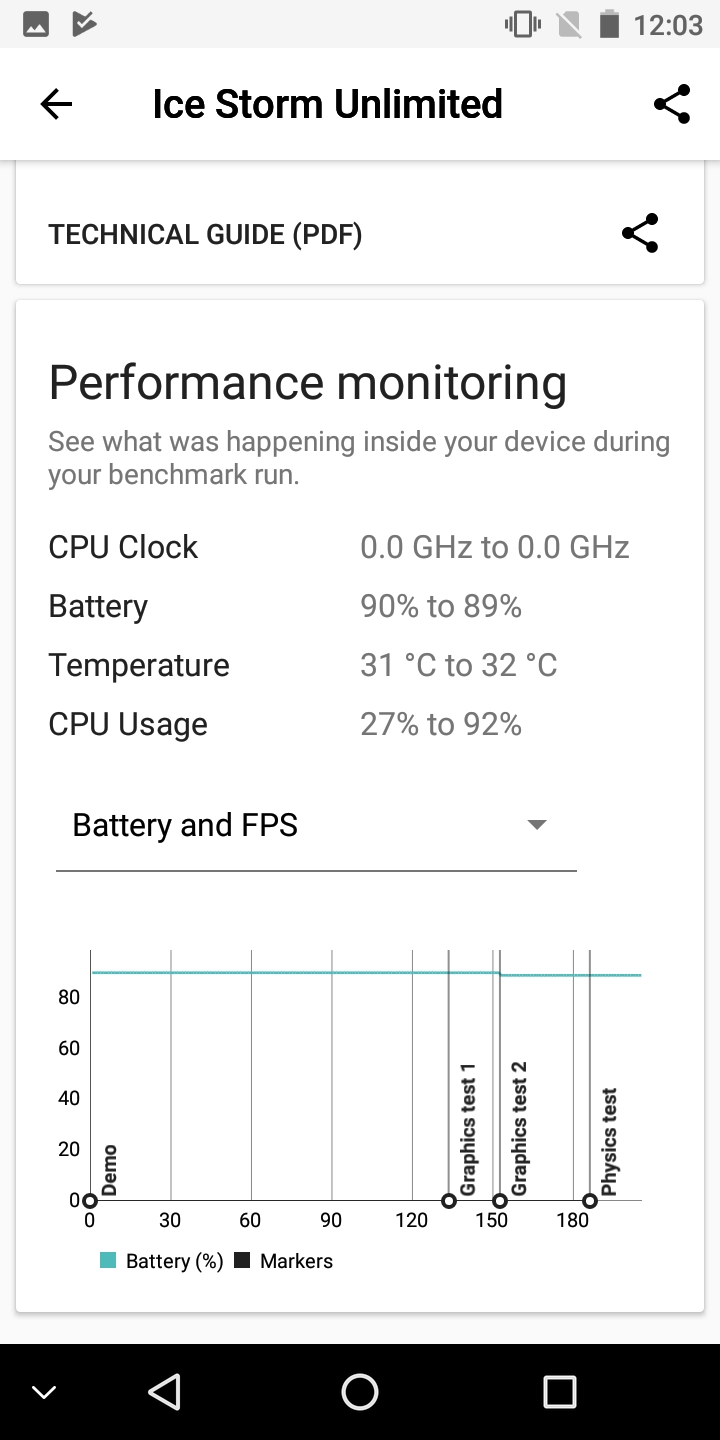The image size is (720, 1440).
Task: Select the Graphics test 1 marker
Action: pyautogui.click(x=449, y=1201)
